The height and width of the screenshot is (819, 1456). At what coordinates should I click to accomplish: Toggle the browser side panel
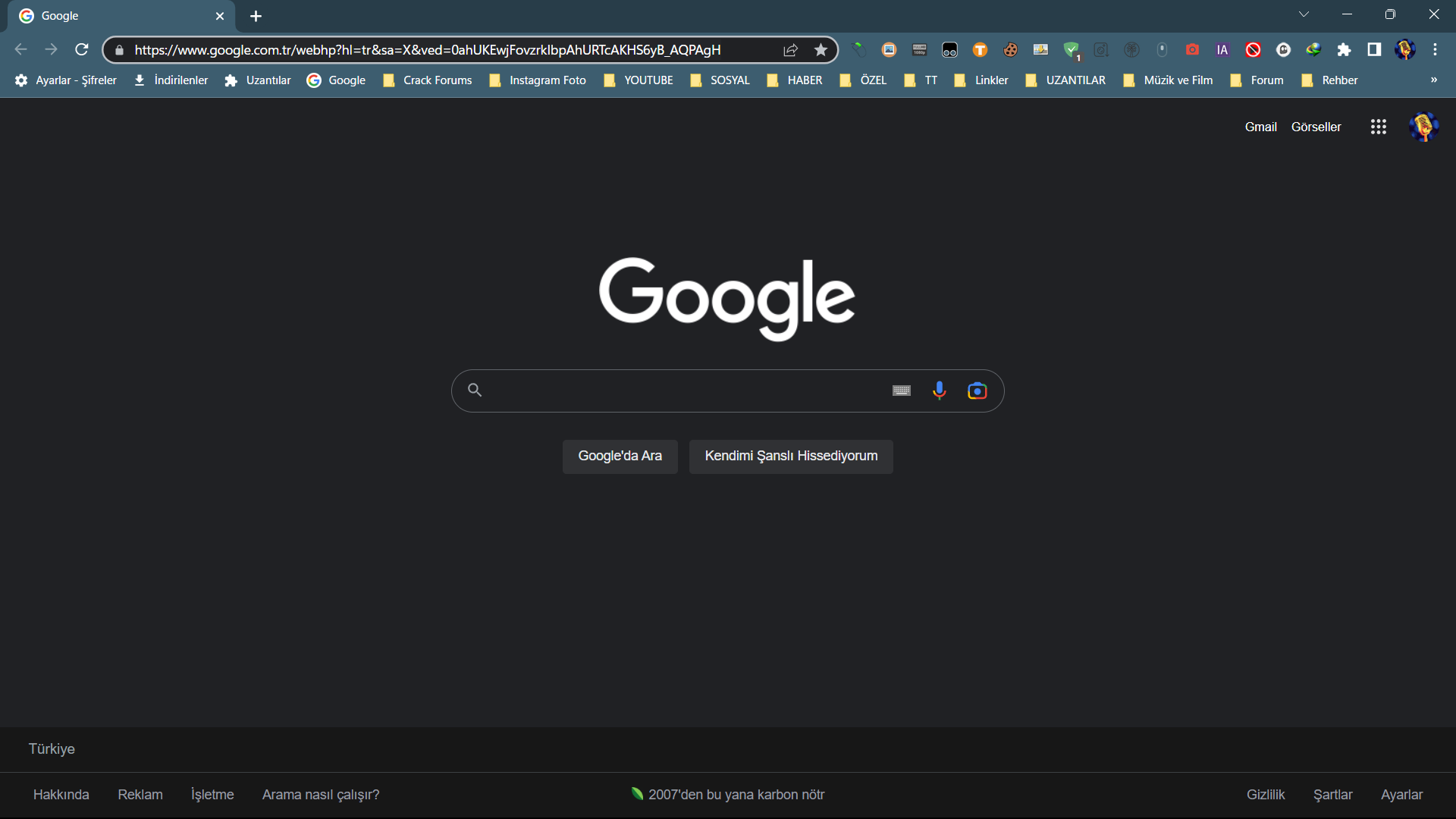(1374, 50)
